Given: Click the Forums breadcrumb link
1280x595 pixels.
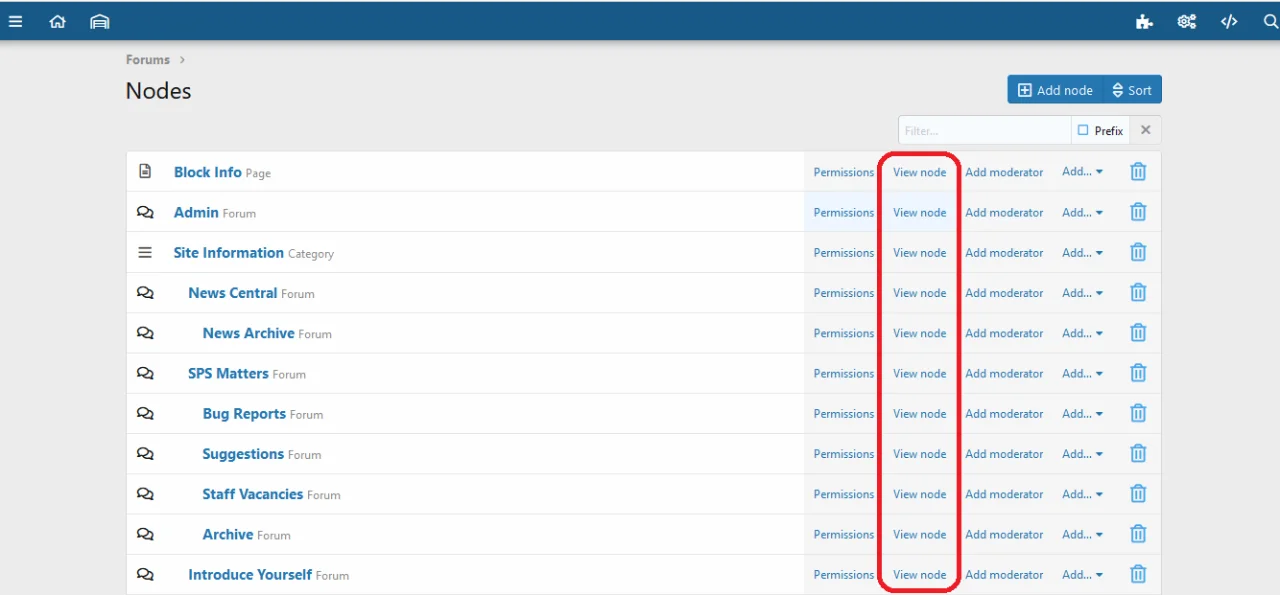Looking at the screenshot, I should (148, 60).
